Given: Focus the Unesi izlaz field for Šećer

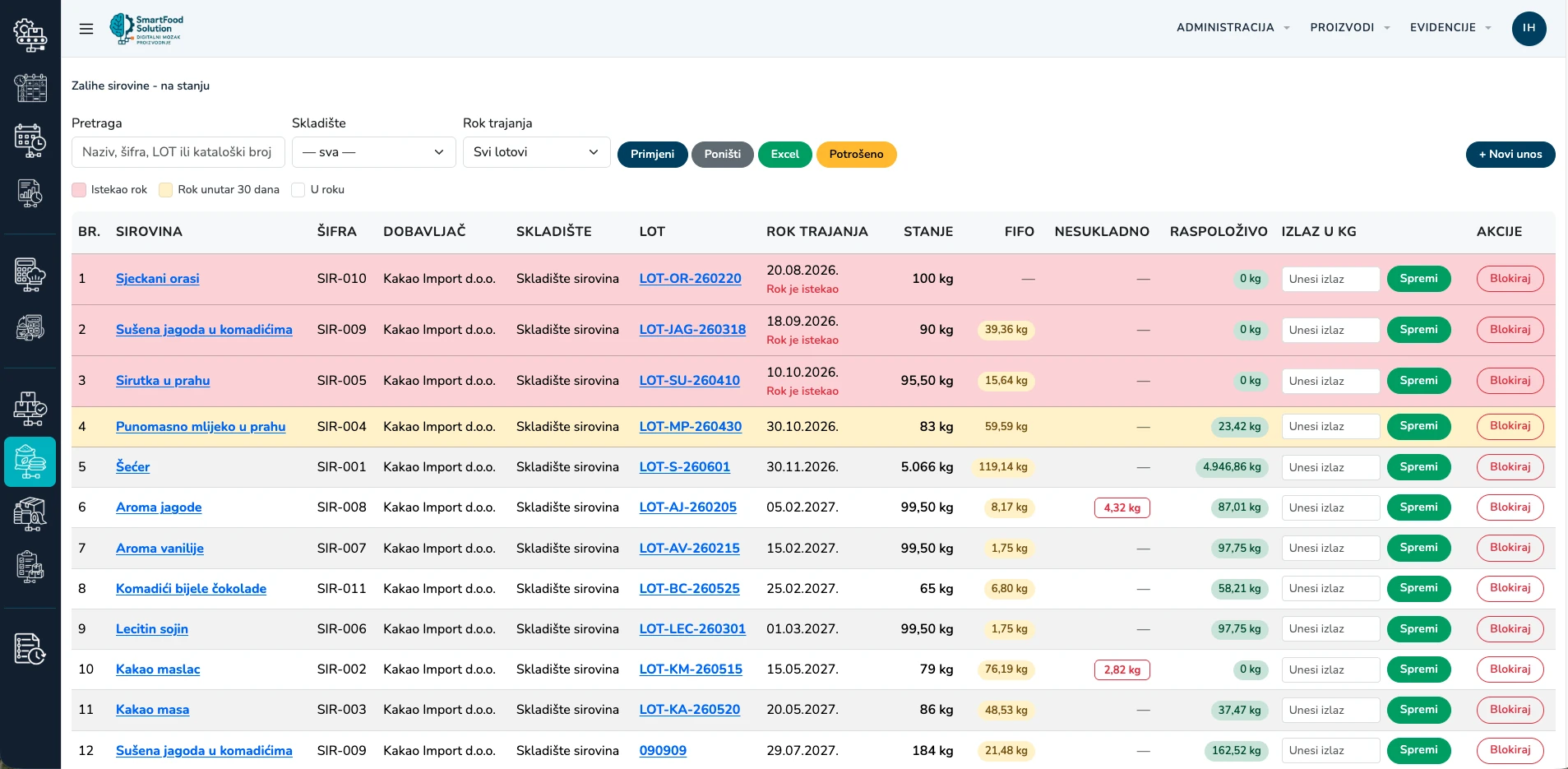Looking at the screenshot, I should [1330, 467].
